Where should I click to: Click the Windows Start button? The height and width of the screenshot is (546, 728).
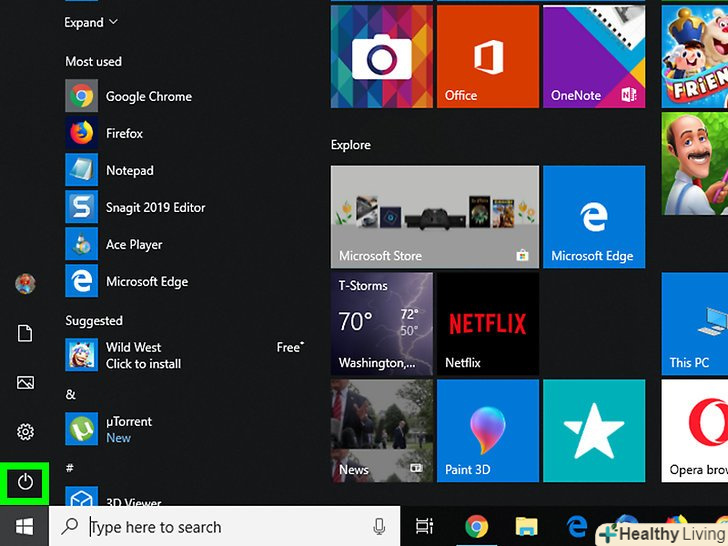coord(24,526)
